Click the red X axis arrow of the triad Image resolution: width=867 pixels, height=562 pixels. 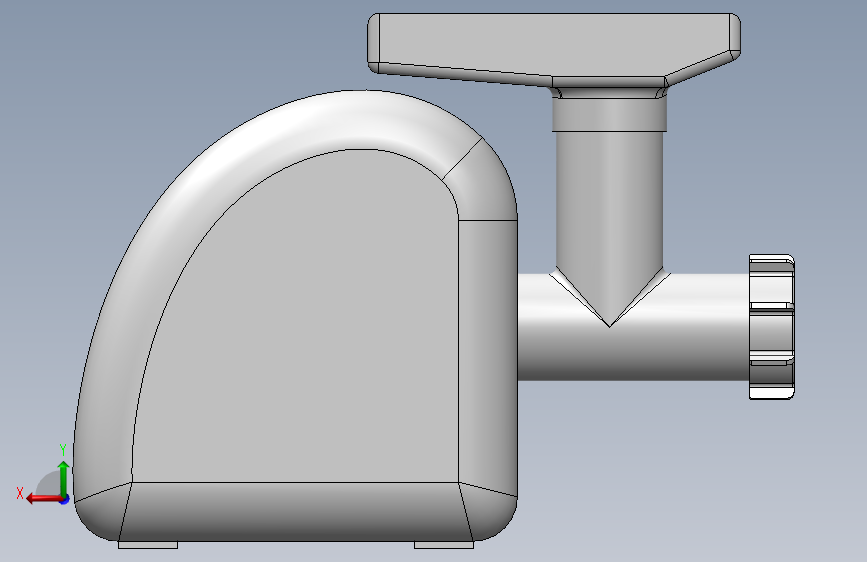click(x=44, y=499)
